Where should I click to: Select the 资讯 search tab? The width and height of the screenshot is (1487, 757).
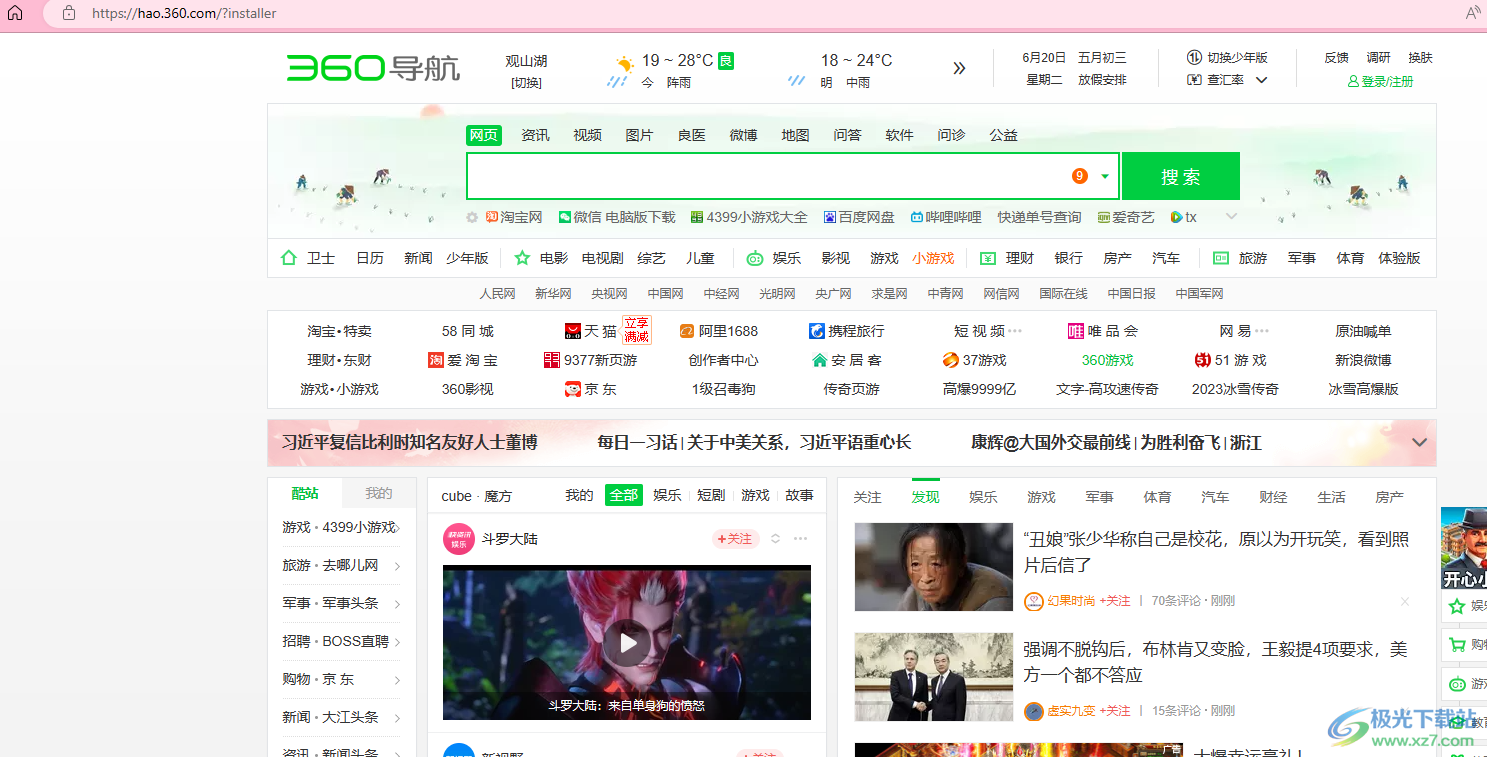coord(535,135)
